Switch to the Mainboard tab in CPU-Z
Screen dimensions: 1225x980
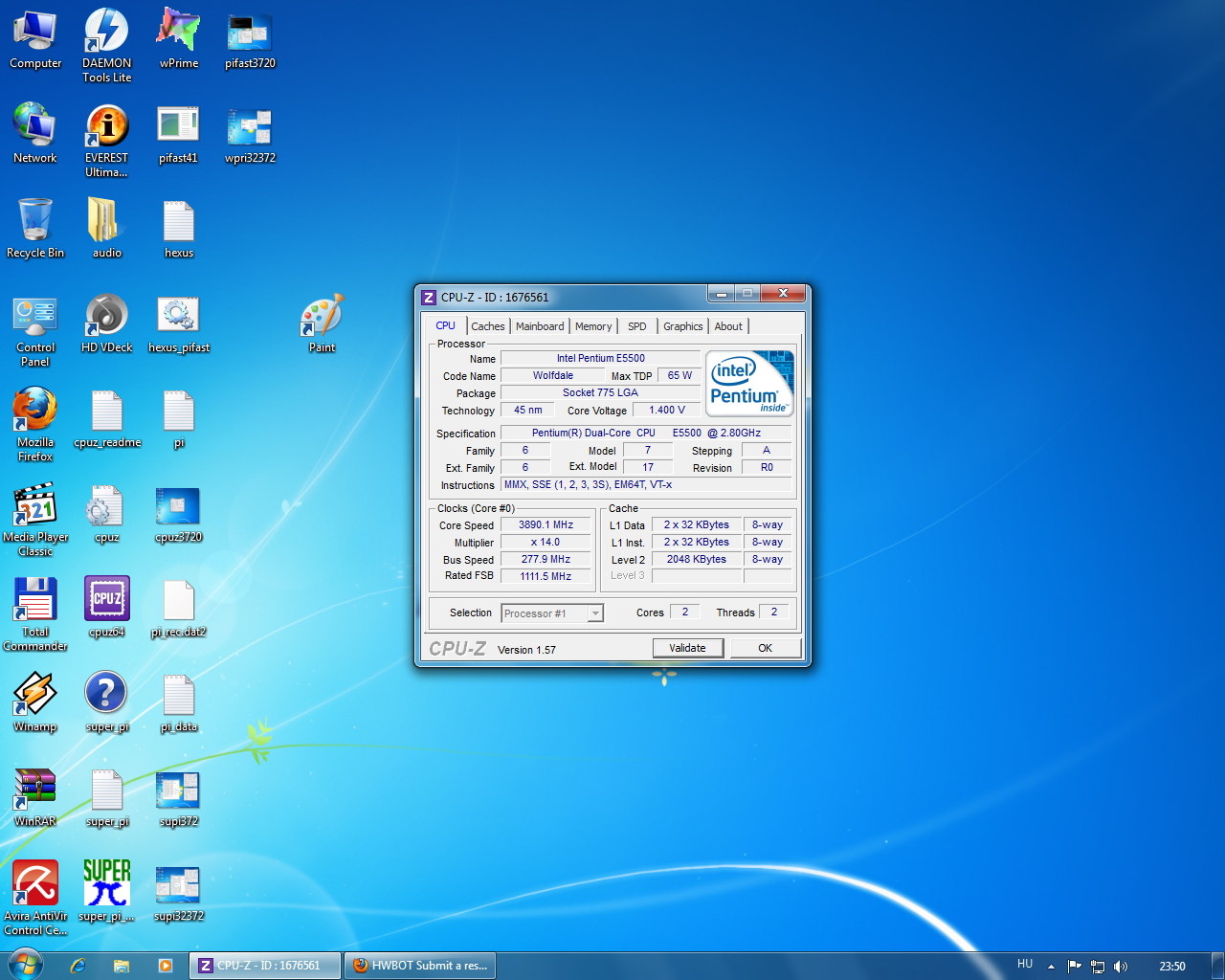click(540, 326)
